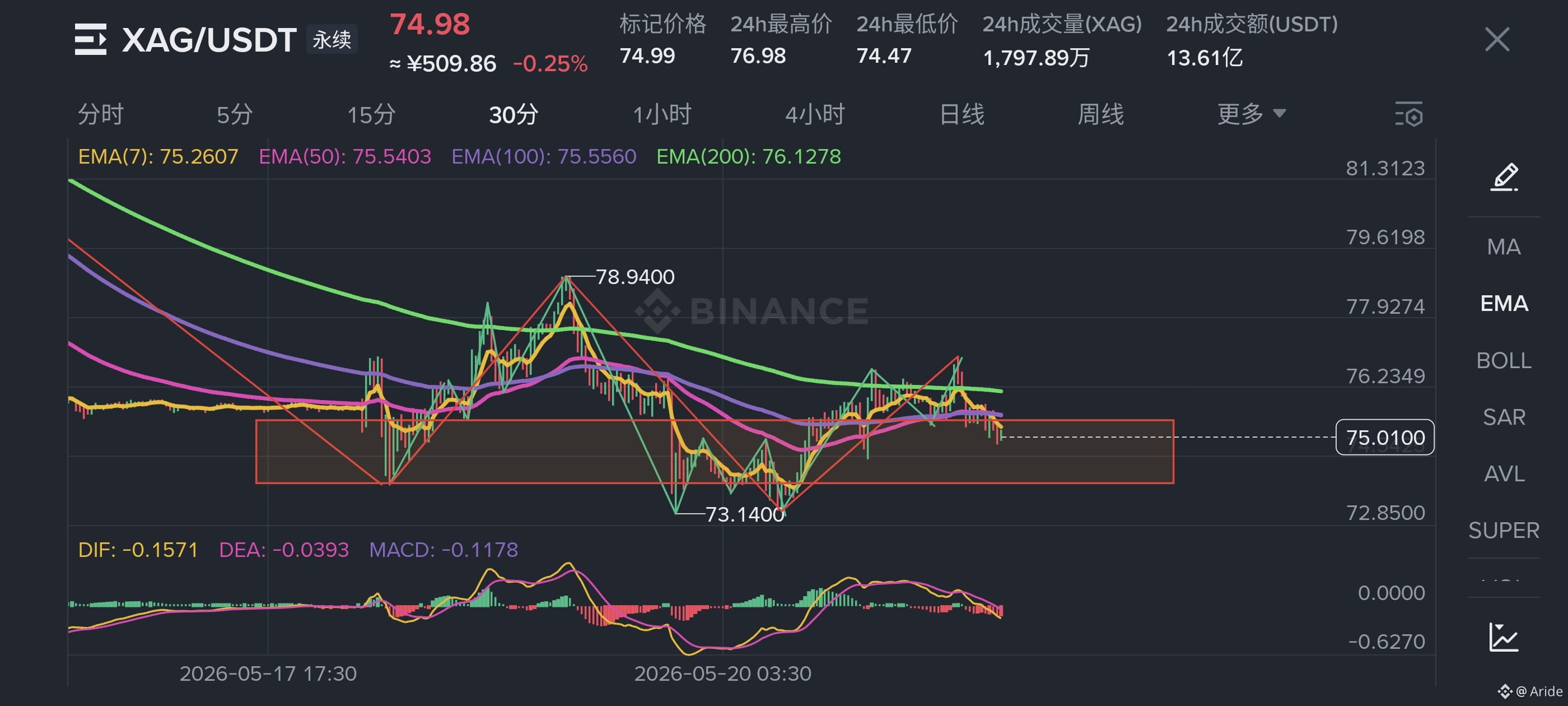Click the EMA(7): 75.2607 legend
Viewport: 1568px width, 706px height.
158,156
